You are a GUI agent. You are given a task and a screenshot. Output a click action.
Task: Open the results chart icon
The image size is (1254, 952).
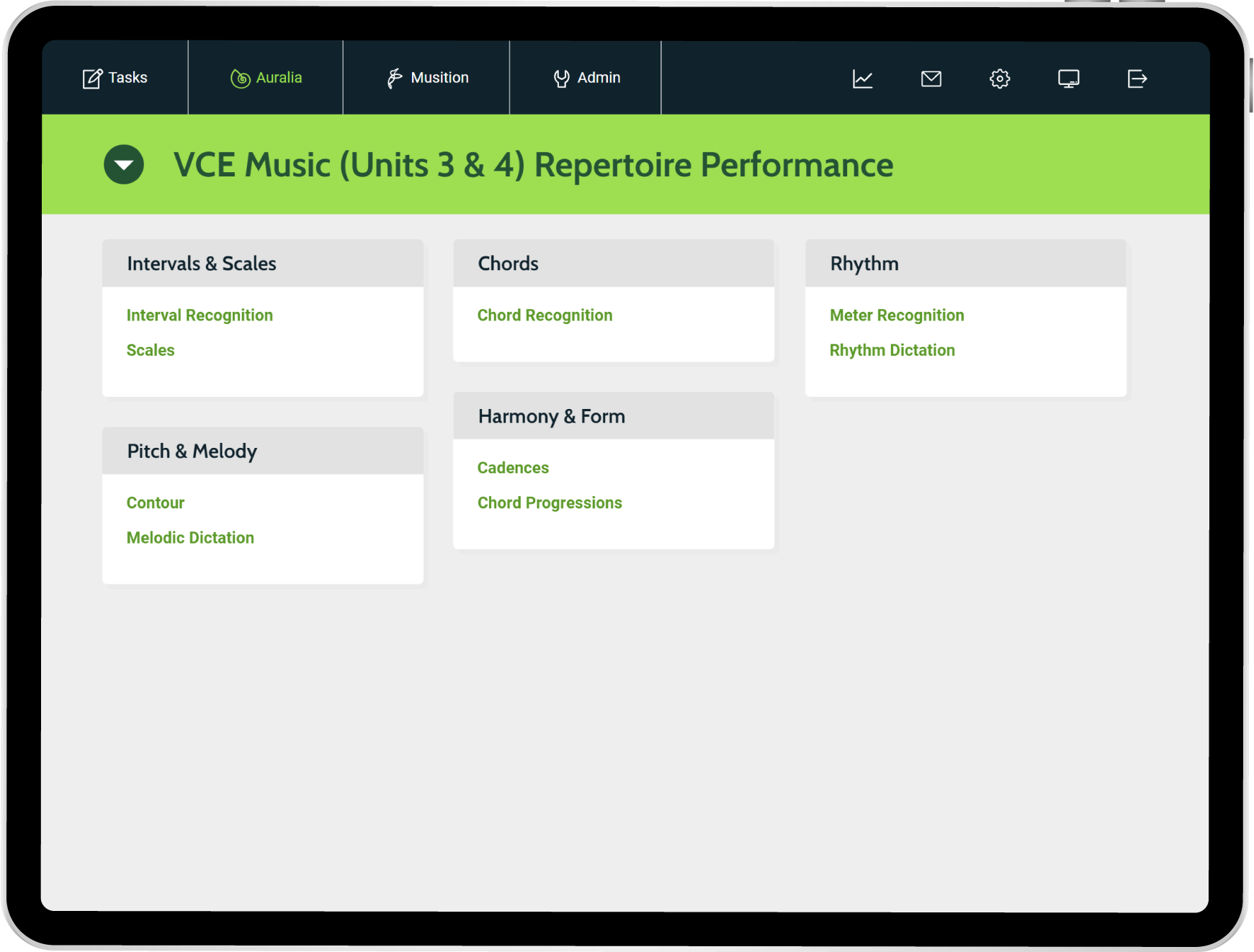862,78
